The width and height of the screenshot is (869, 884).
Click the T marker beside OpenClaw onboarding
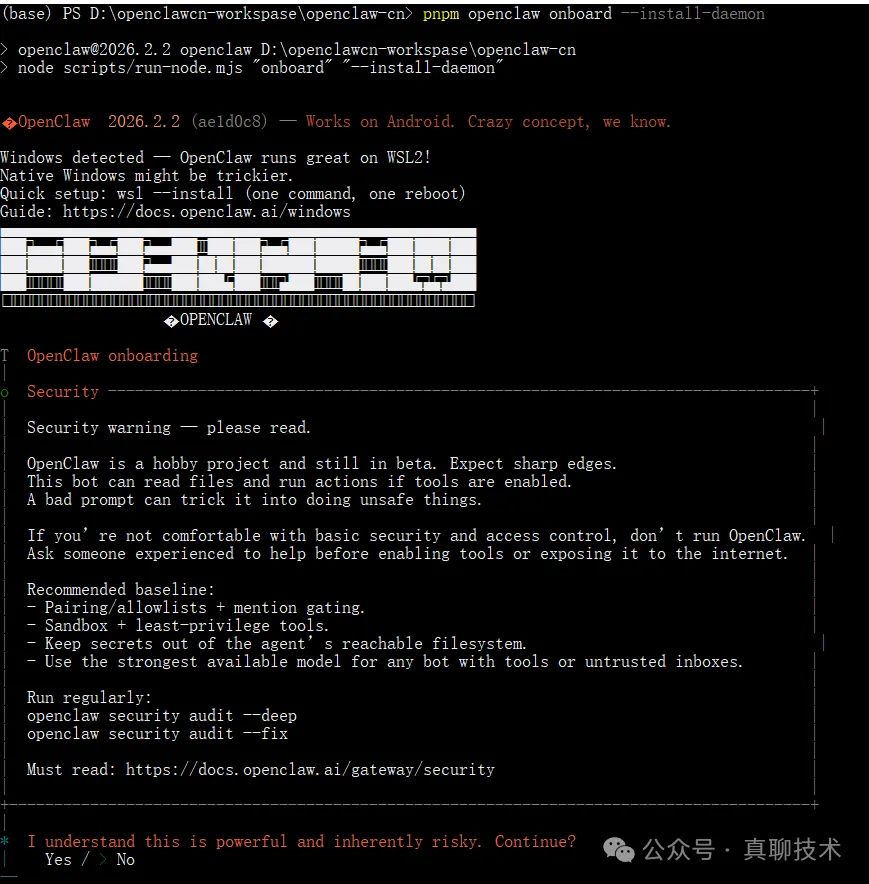[5, 356]
